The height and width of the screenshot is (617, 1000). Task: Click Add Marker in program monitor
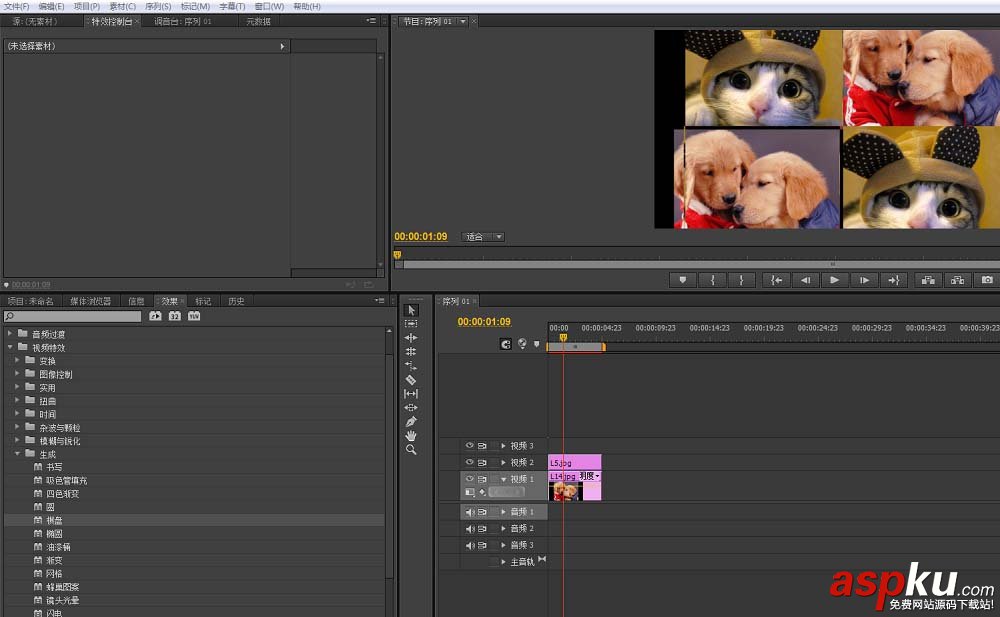[683, 280]
